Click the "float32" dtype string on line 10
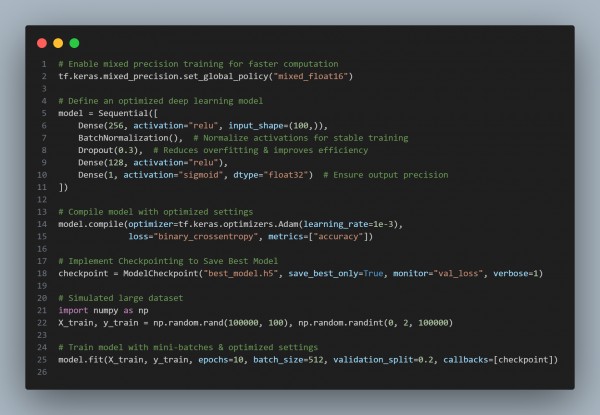This screenshot has height=415, width=600. (x=285, y=175)
